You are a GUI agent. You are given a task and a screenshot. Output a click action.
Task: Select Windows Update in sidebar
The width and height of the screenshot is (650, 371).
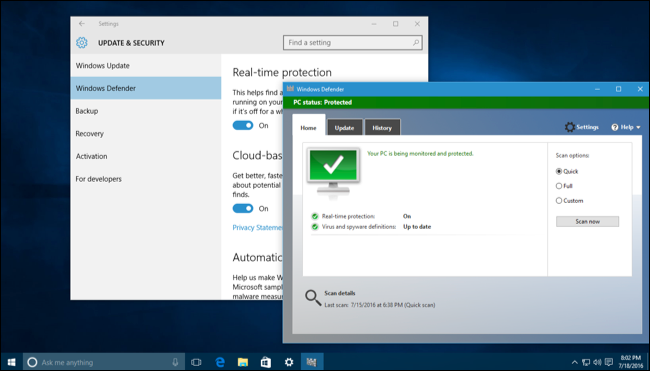click(x=146, y=65)
